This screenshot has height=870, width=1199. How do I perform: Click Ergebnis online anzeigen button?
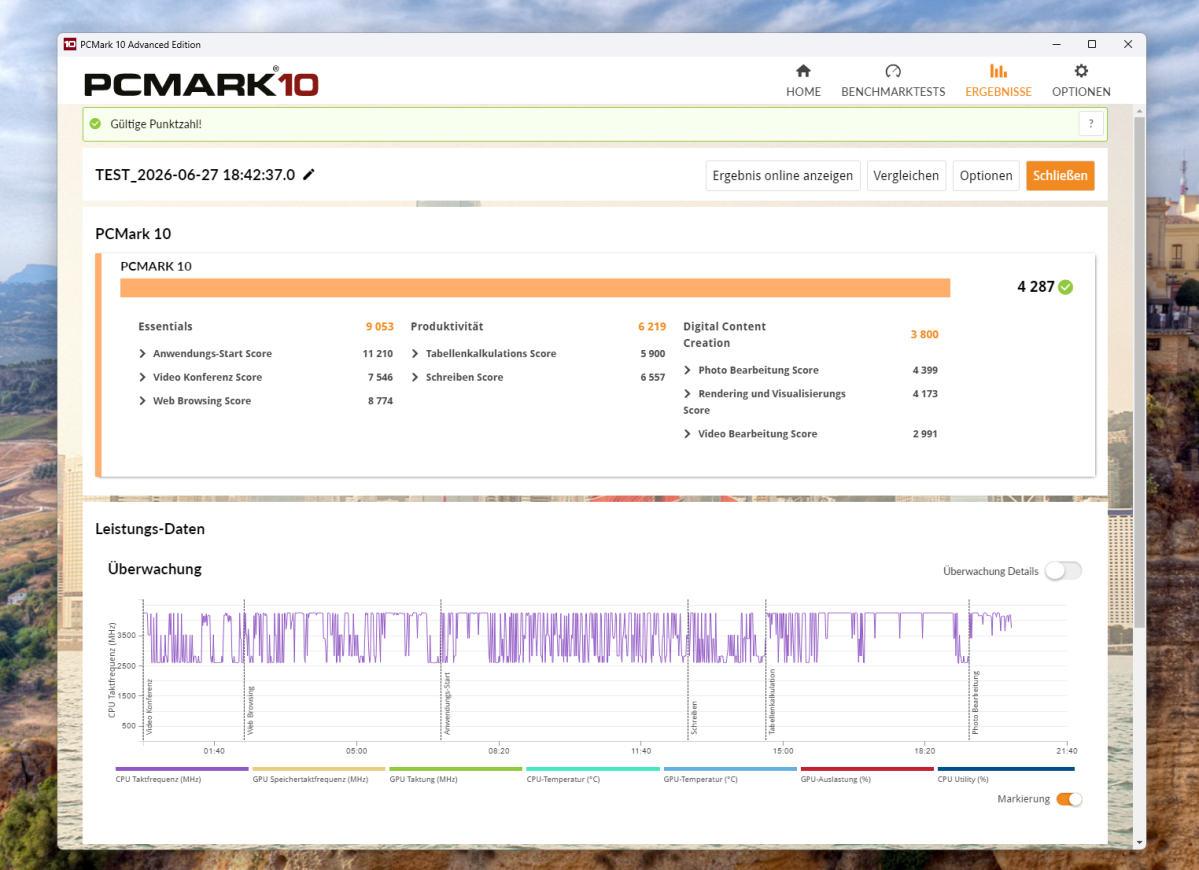click(x=782, y=175)
